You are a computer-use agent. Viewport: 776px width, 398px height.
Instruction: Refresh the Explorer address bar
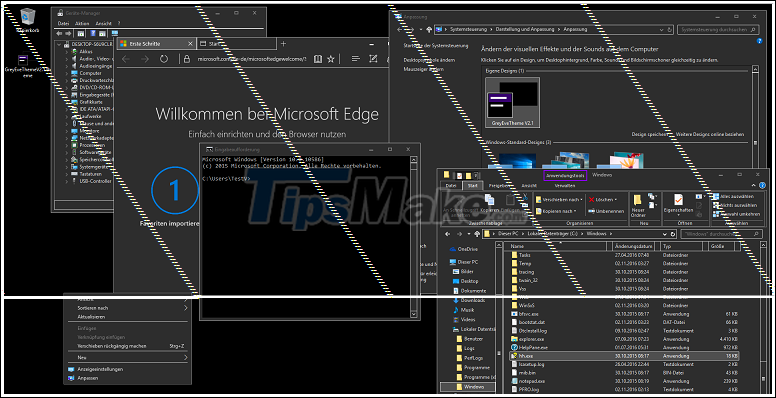point(672,233)
